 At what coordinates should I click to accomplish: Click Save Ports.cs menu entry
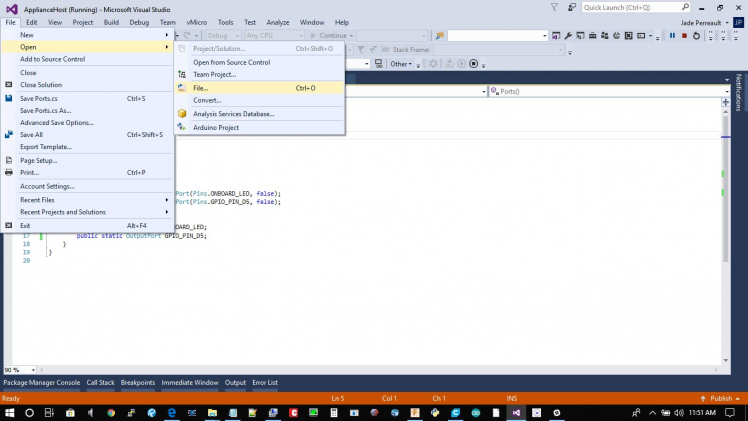(39, 98)
